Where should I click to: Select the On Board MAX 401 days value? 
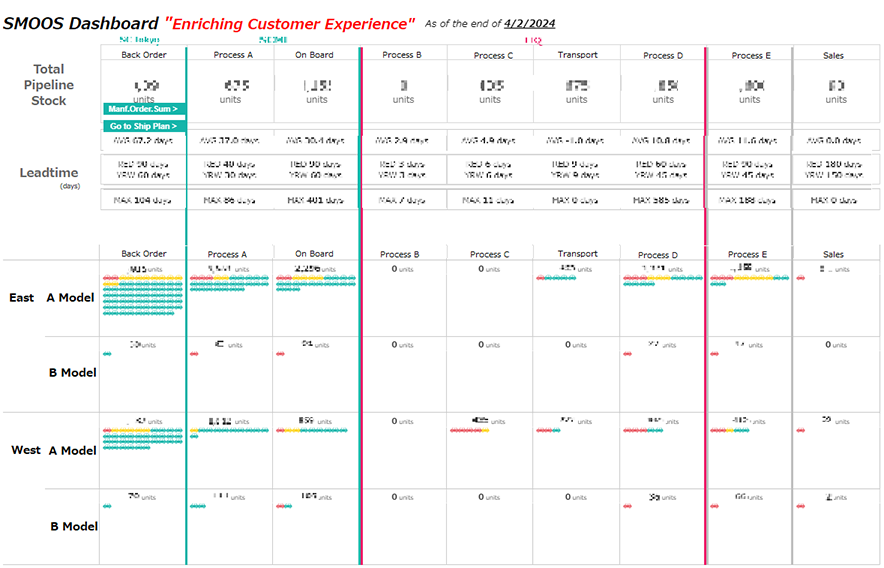tap(316, 200)
